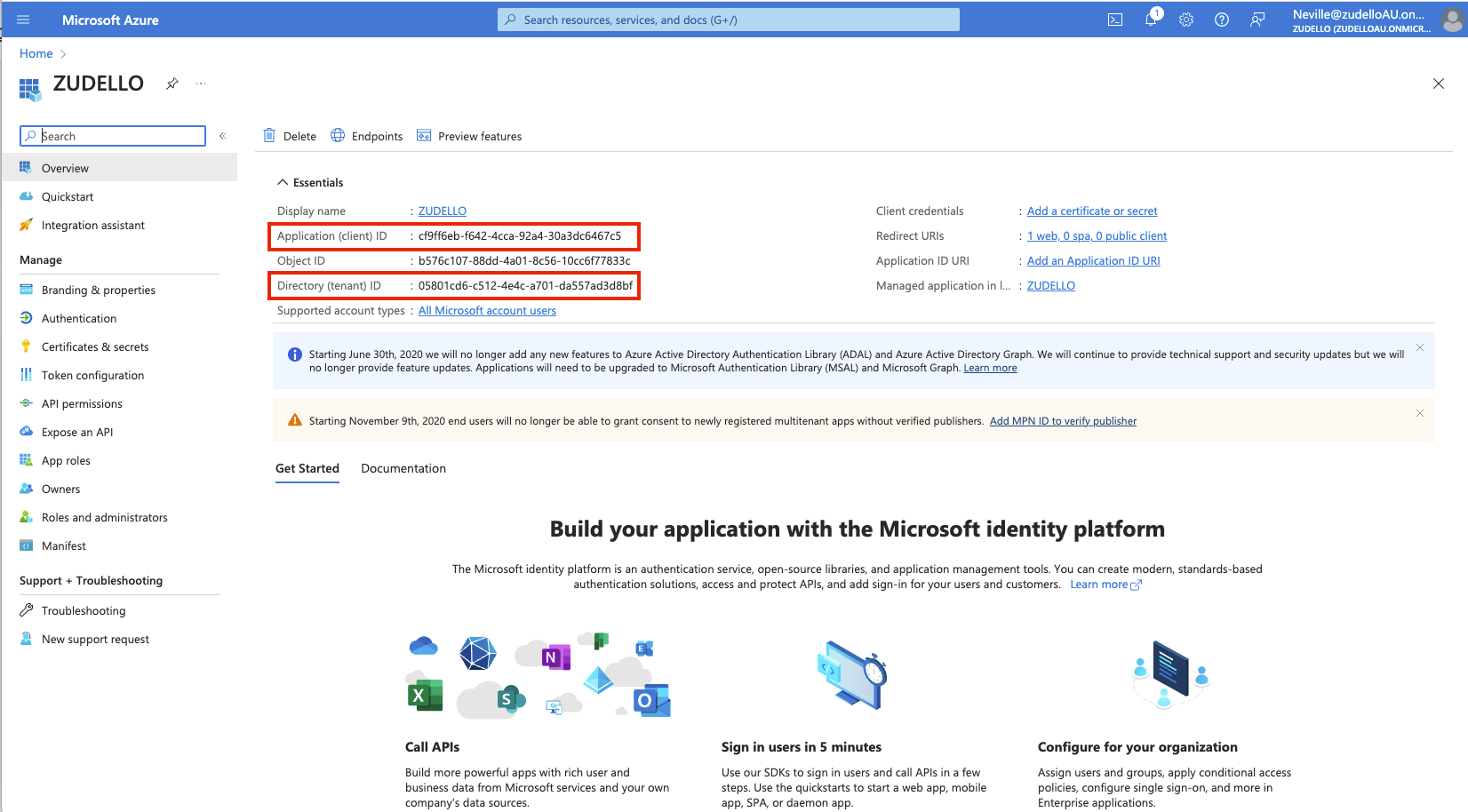Click Add an Application ID URI
The width and height of the screenshot is (1468, 812).
point(1094,260)
